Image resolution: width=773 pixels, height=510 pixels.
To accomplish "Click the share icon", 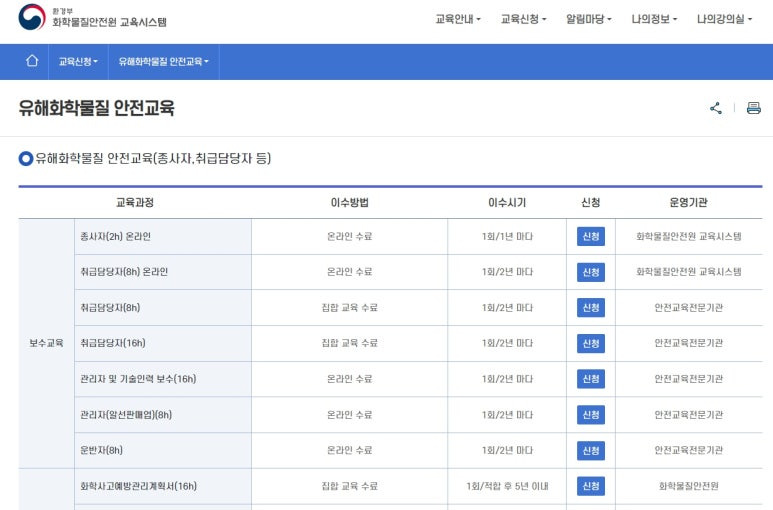I will pyautogui.click(x=716, y=108).
